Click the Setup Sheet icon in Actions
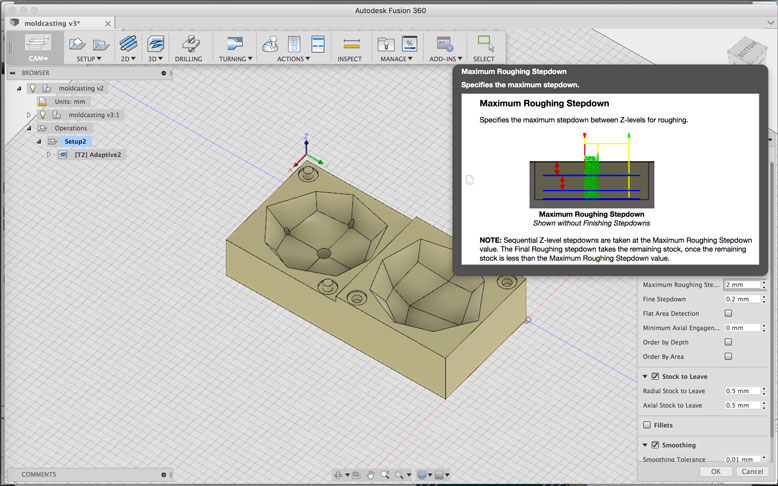 coord(318,44)
